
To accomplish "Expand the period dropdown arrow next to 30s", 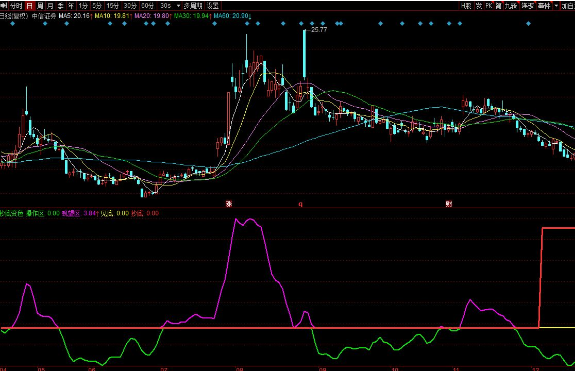I will (179, 6).
